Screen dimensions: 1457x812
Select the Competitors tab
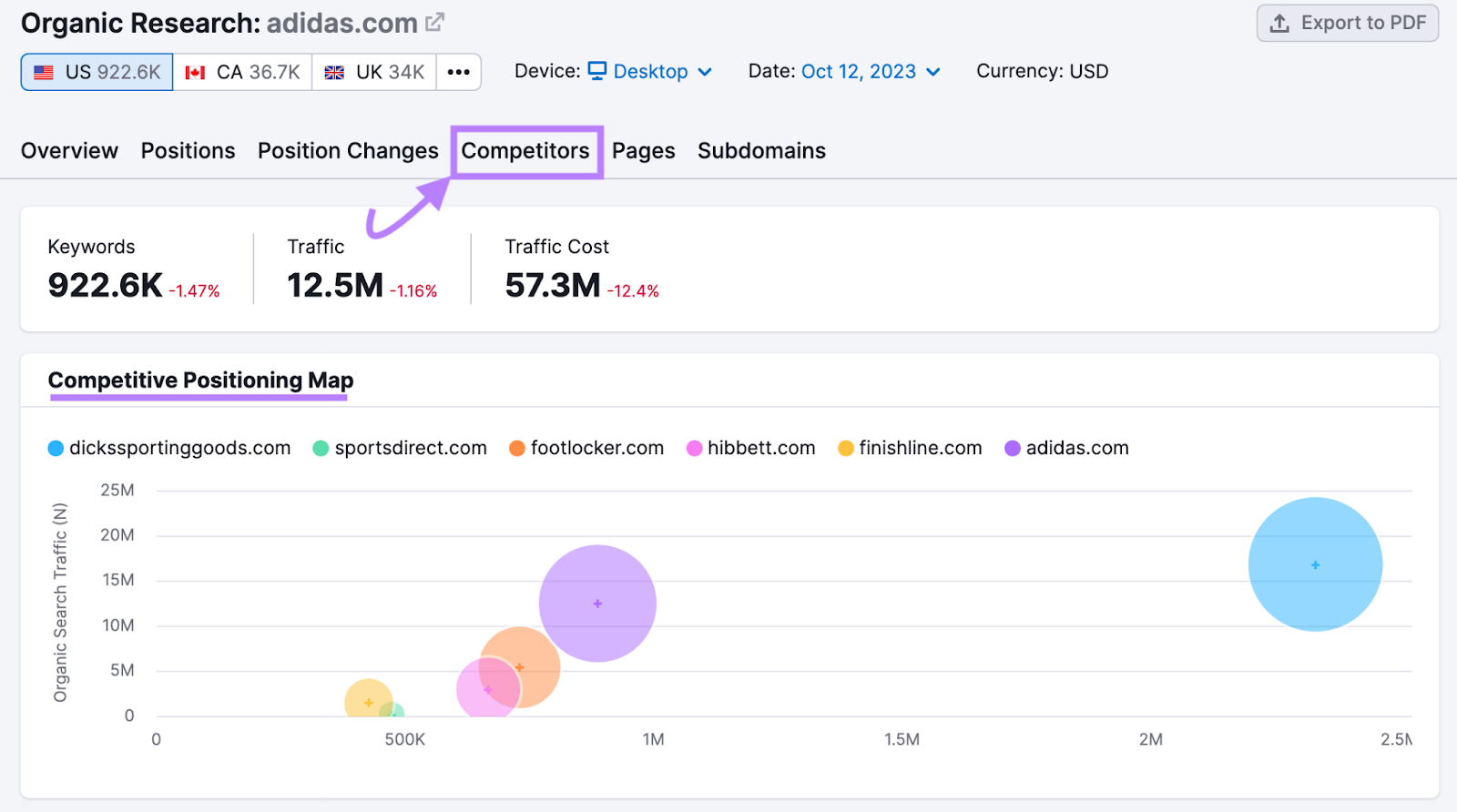(x=525, y=151)
